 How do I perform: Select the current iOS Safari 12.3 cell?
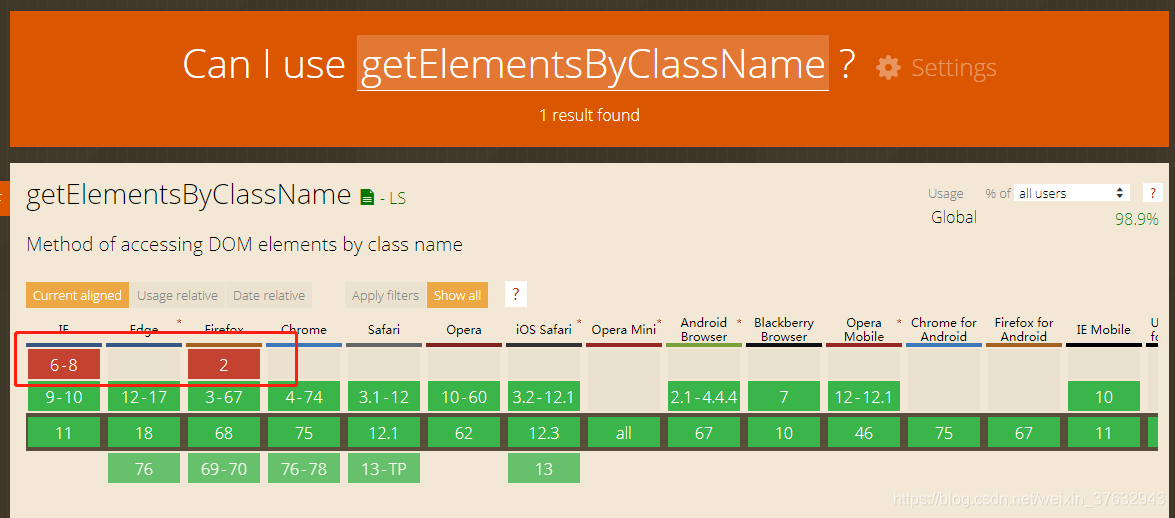tap(544, 433)
